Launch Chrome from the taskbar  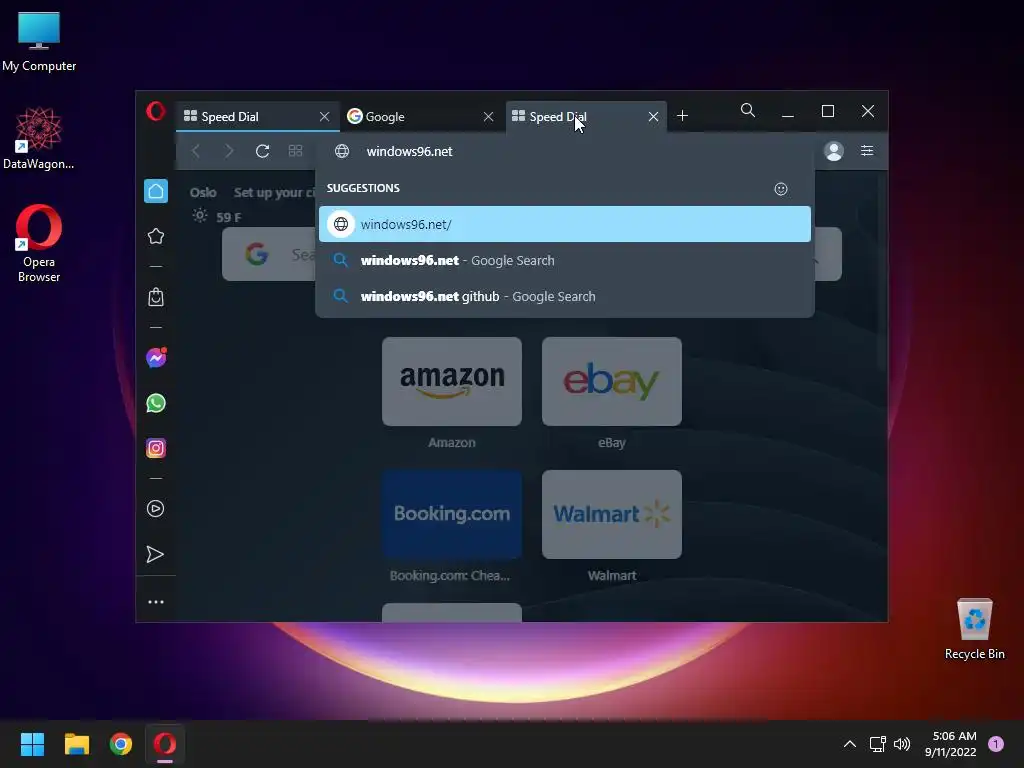point(121,744)
